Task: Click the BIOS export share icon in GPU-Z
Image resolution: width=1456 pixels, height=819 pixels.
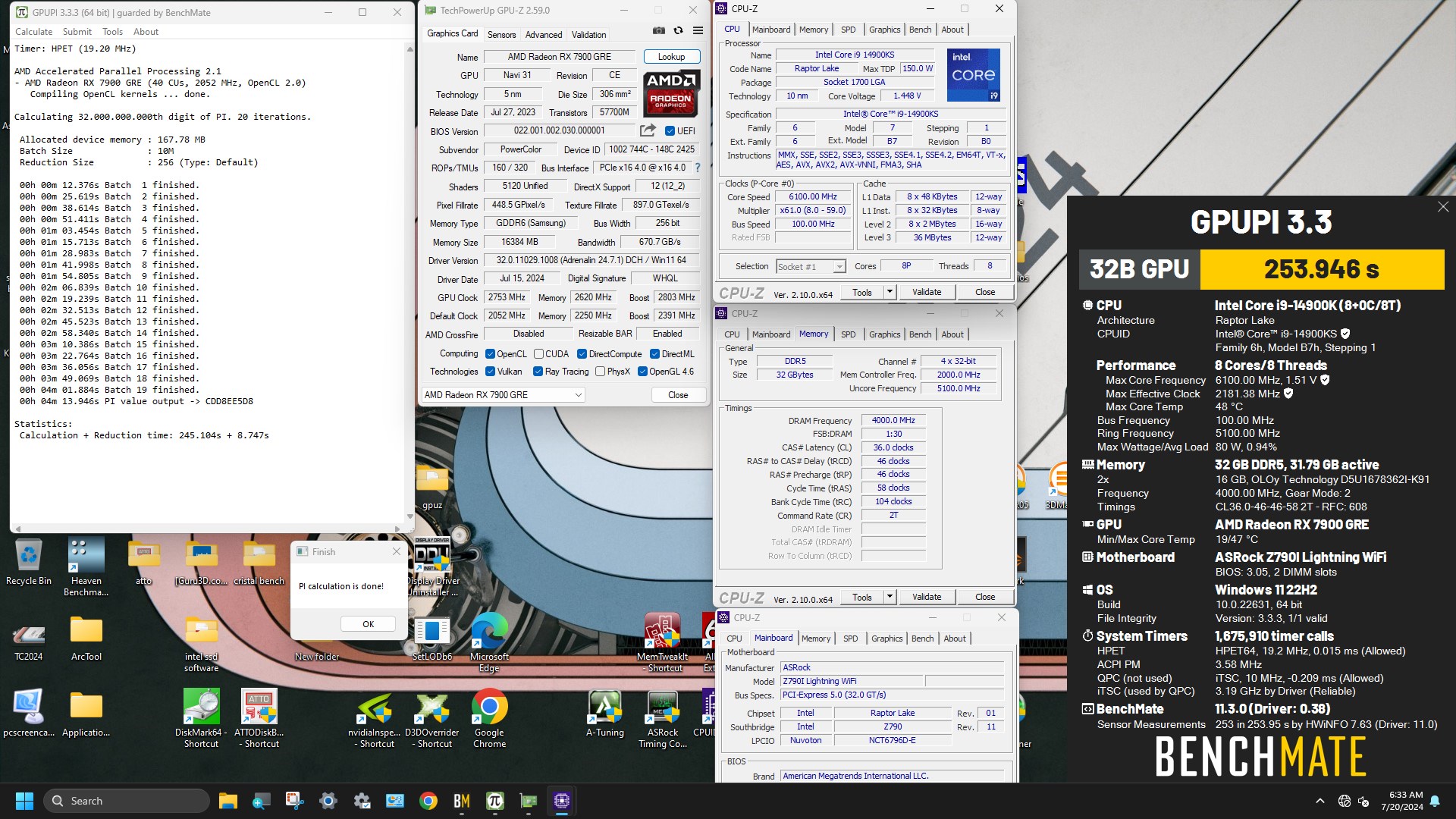Action: pos(648,130)
